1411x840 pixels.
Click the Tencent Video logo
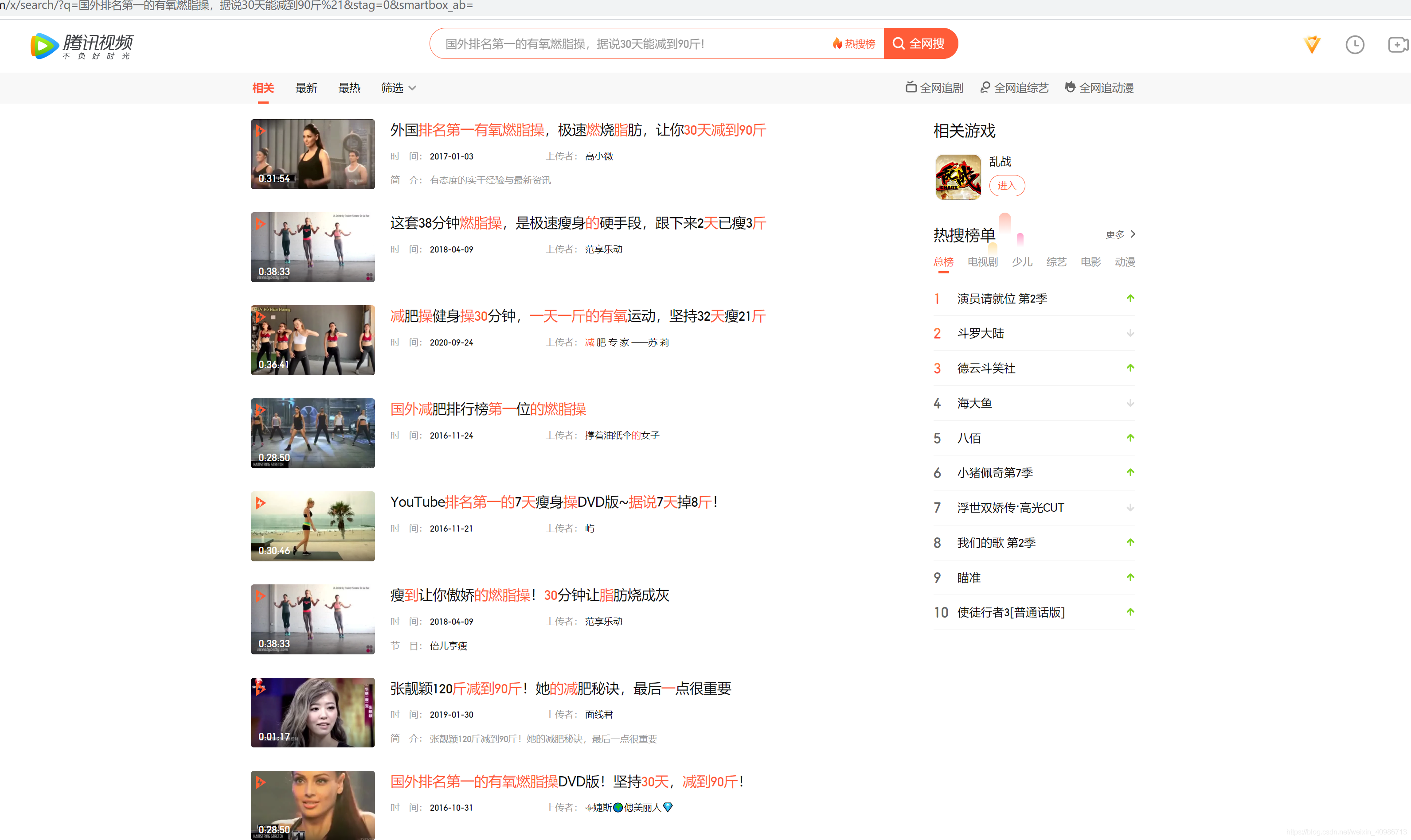[x=82, y=45]
